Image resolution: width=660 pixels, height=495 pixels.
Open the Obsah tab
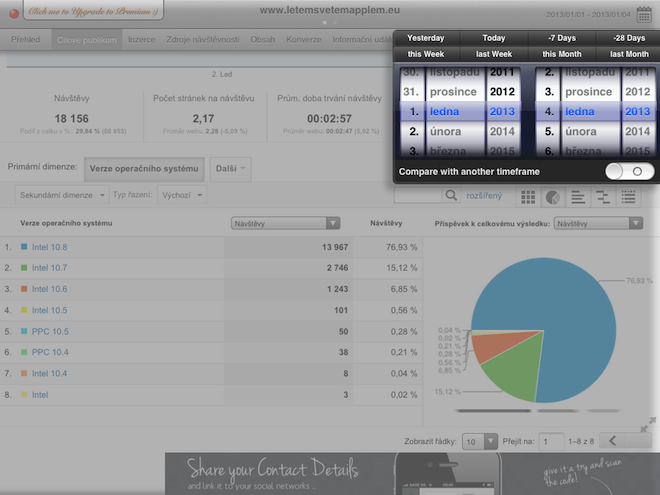click(x=263, y=40)
